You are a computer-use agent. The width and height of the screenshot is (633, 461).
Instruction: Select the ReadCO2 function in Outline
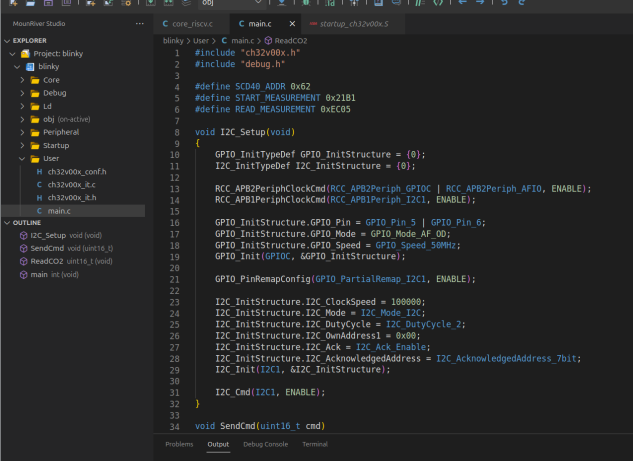(x=47, y=261)
